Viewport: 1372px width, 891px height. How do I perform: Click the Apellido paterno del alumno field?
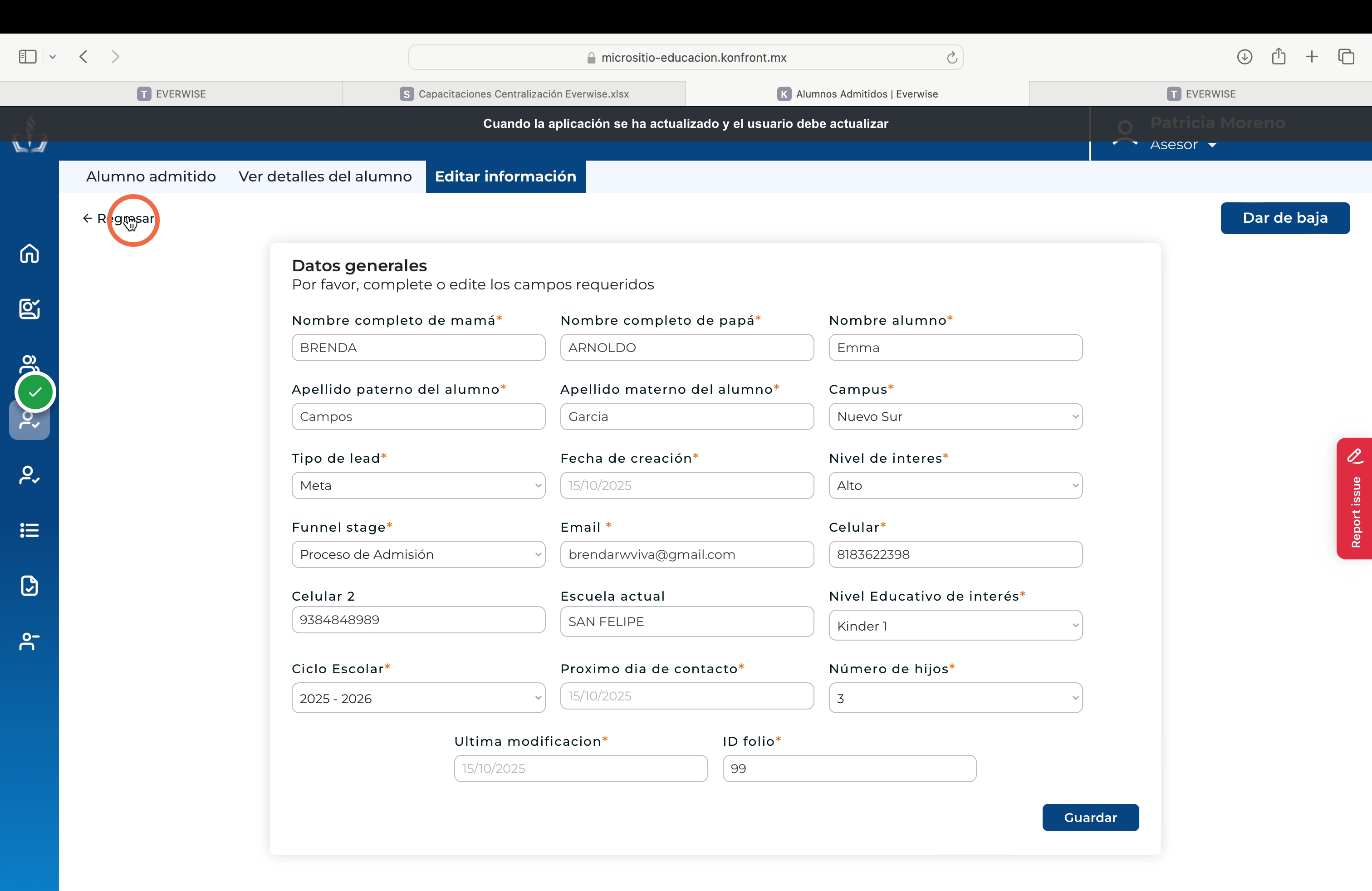pos(418,416)
